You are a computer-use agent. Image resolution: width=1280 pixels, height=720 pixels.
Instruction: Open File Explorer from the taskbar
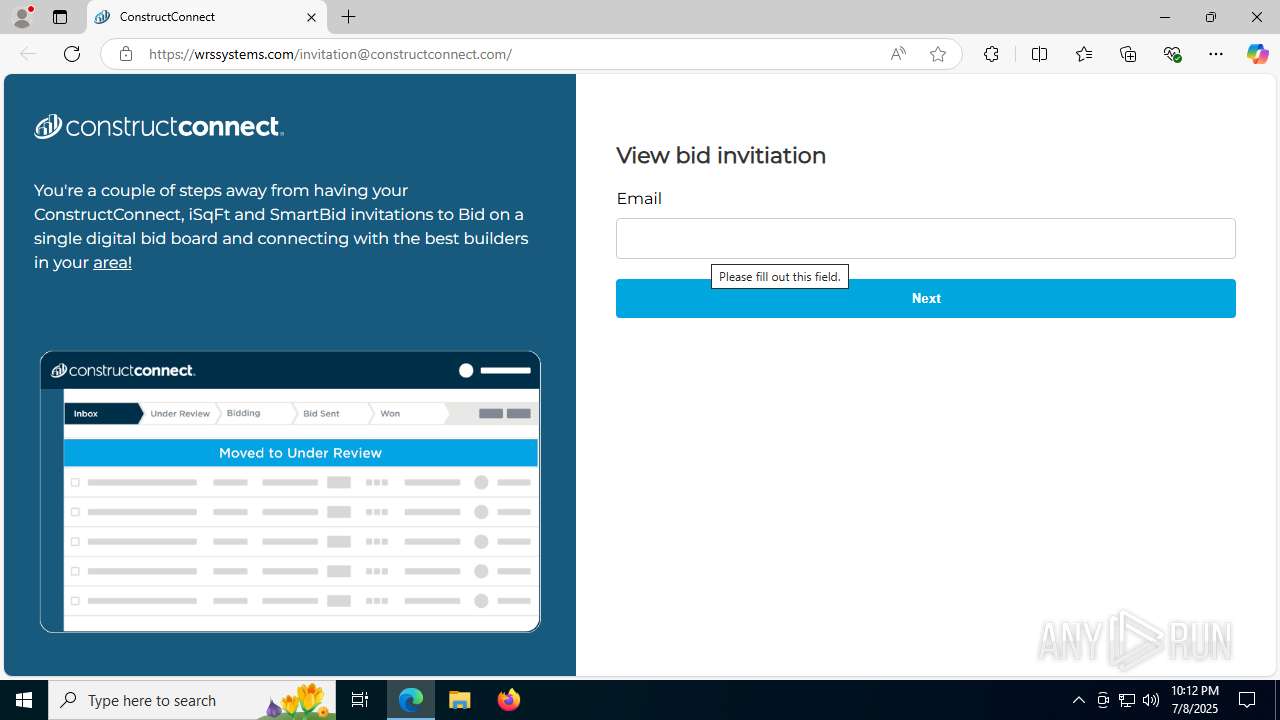(460, 700)
